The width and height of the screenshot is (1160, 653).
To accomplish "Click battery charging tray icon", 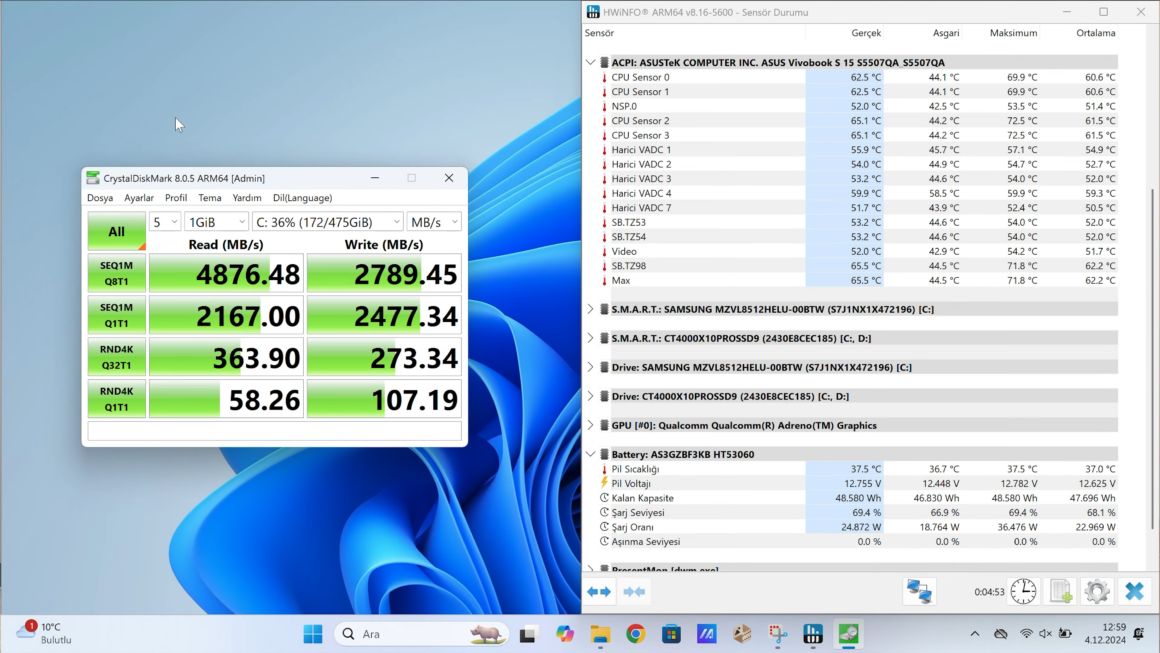I will (1065, 634).
